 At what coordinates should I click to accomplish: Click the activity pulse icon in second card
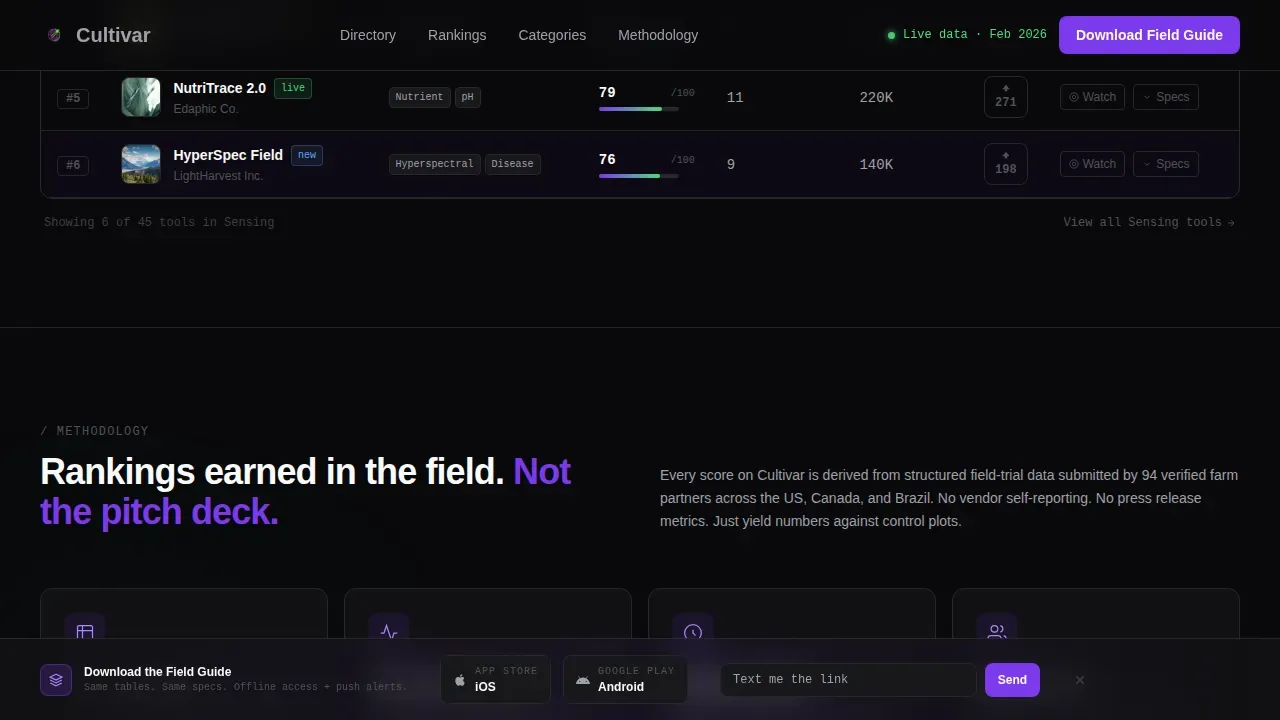[x=389, y=632]
